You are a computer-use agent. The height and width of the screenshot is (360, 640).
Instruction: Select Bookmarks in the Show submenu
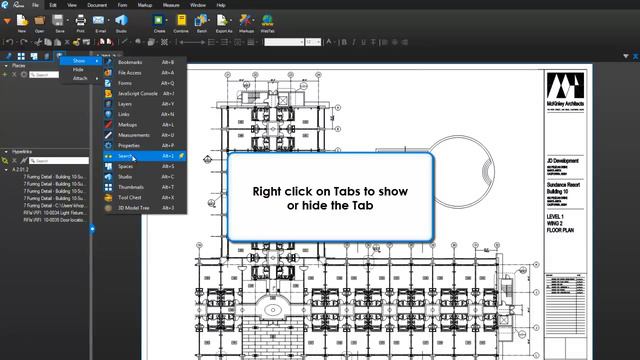coord(145,62)
